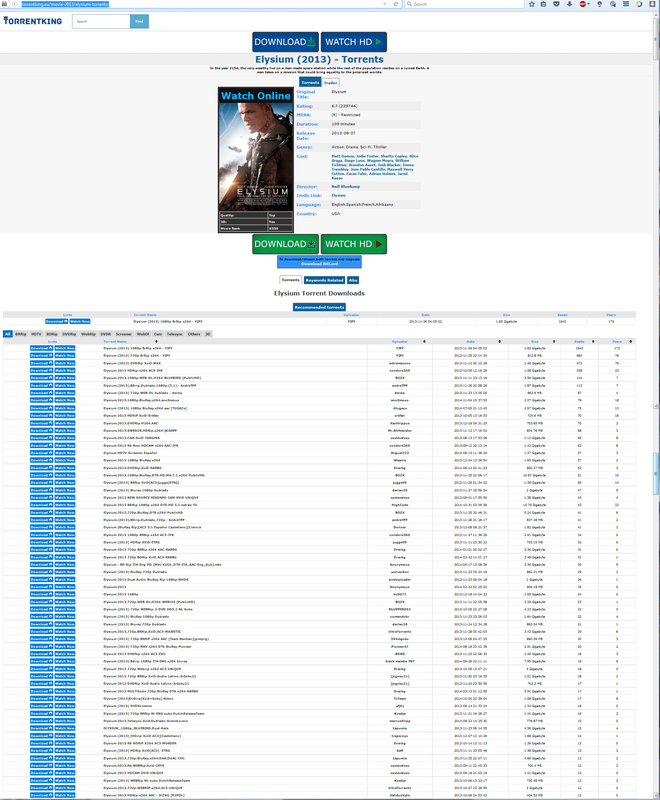The height and width of the screenshot is (800, 660).
Task: Sort table by the Torrent Name arrow
Action: pyautogui.click(x=157, y=341)
